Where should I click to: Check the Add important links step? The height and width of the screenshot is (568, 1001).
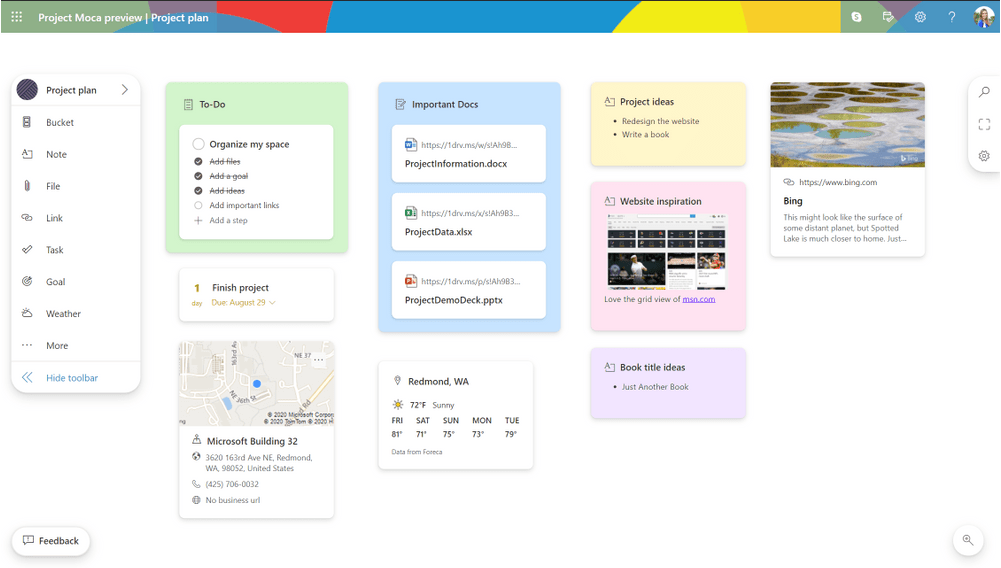[198, 205]
